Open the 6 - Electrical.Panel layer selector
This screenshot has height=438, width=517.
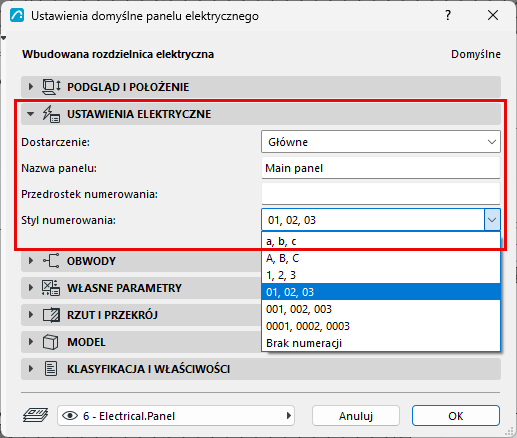[x=176, y=416]
